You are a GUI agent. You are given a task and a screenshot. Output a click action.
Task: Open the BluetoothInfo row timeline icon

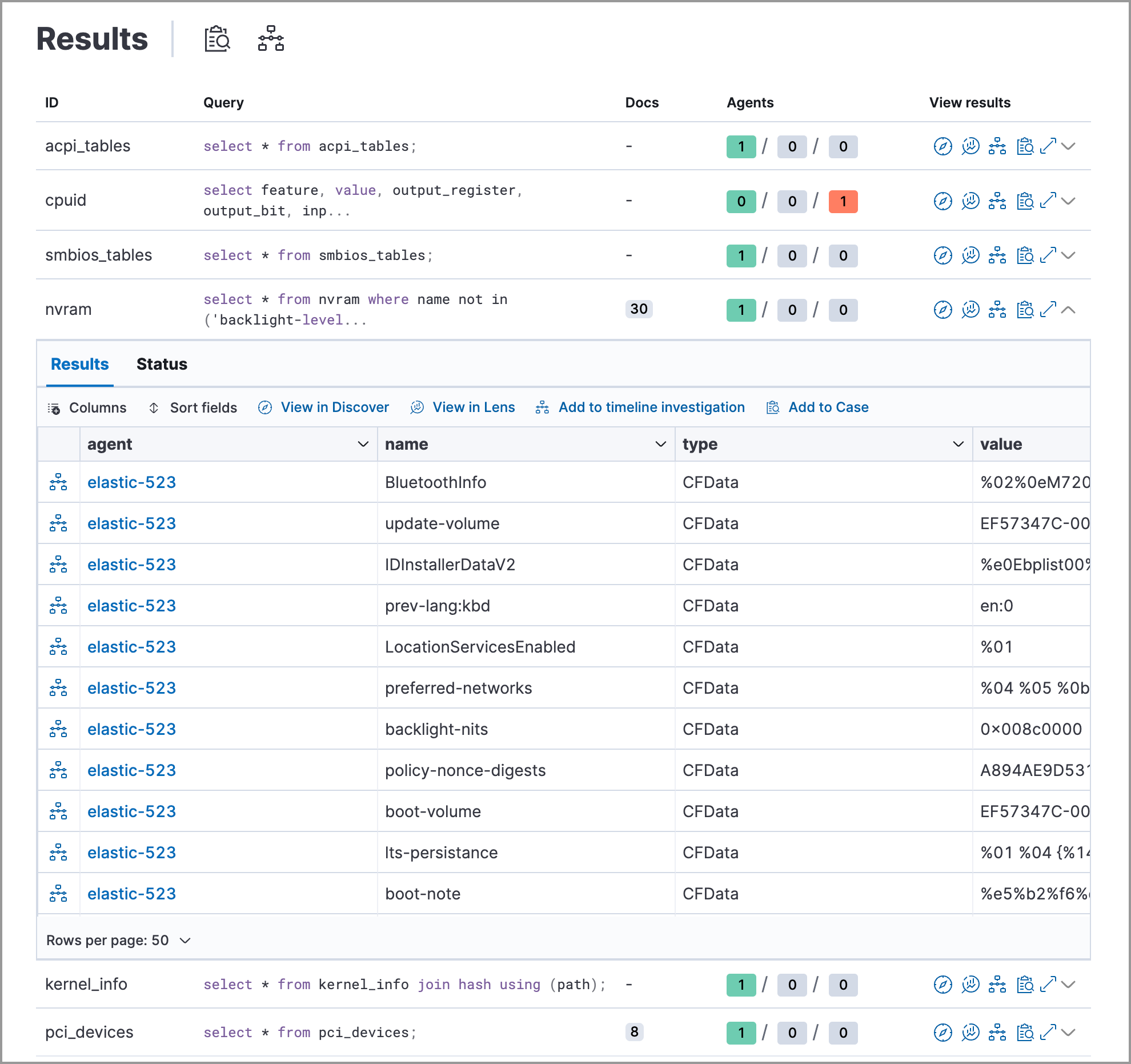[x=59, y=482]
